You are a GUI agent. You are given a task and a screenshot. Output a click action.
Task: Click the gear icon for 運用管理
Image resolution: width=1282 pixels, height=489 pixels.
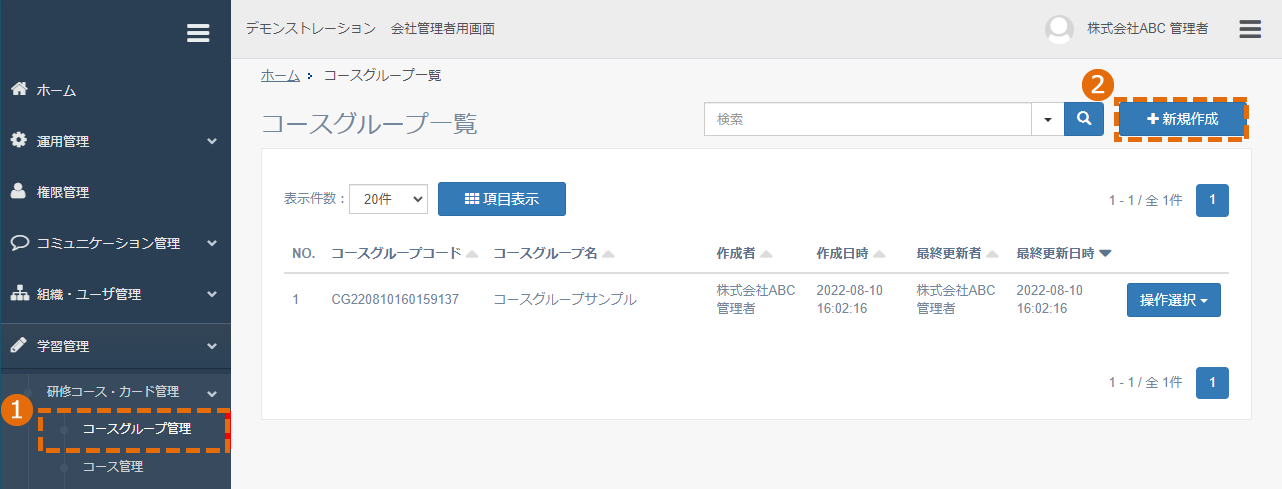pyautogui.click(x=19, y=140)
